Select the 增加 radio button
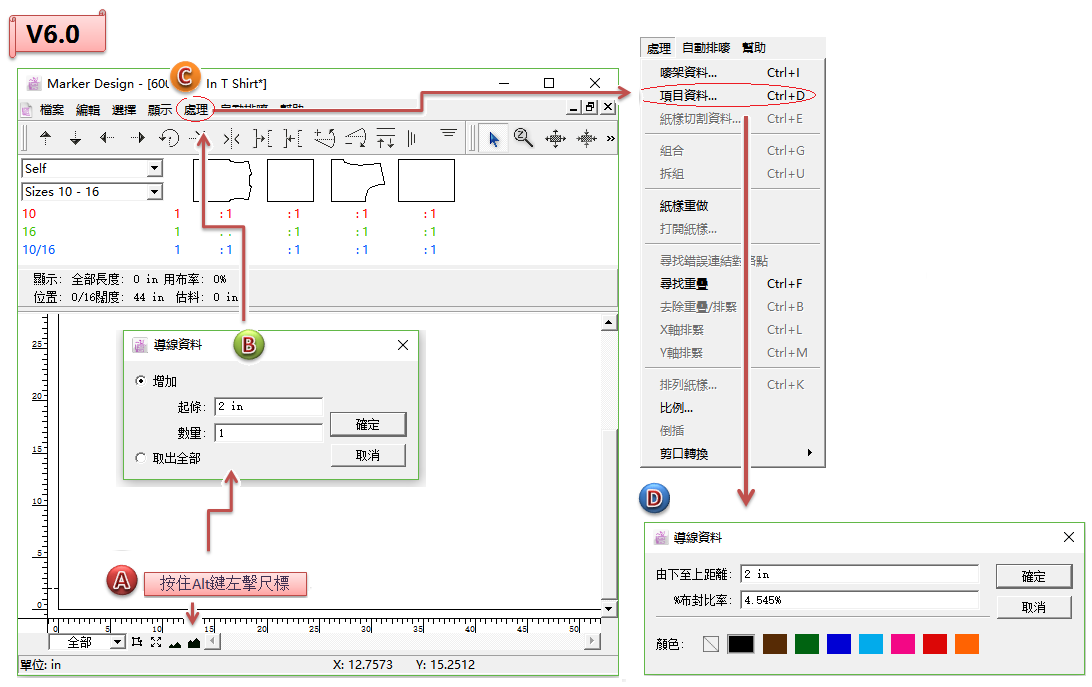Screen dimensions: 1092x687 pos(140,381)
